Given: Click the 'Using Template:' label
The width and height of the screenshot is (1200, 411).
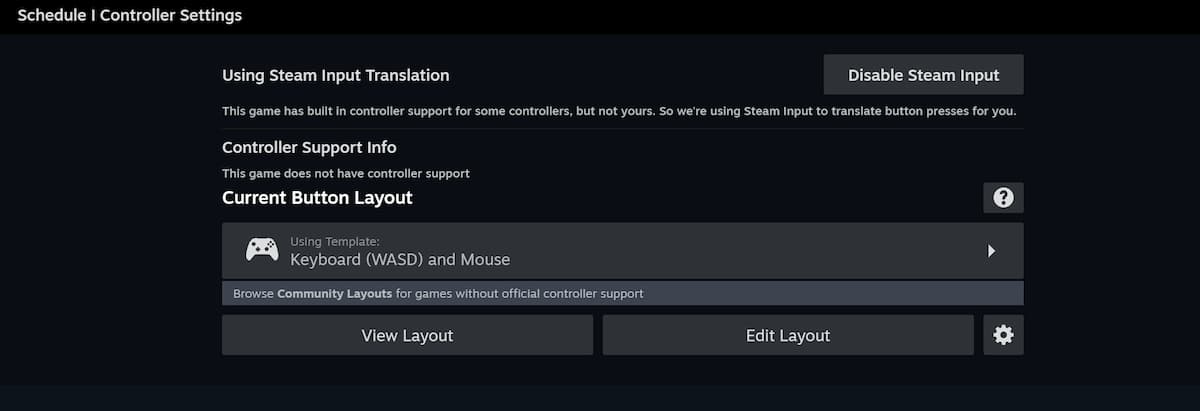Looking at the screenshot, I should click(335, 241).
